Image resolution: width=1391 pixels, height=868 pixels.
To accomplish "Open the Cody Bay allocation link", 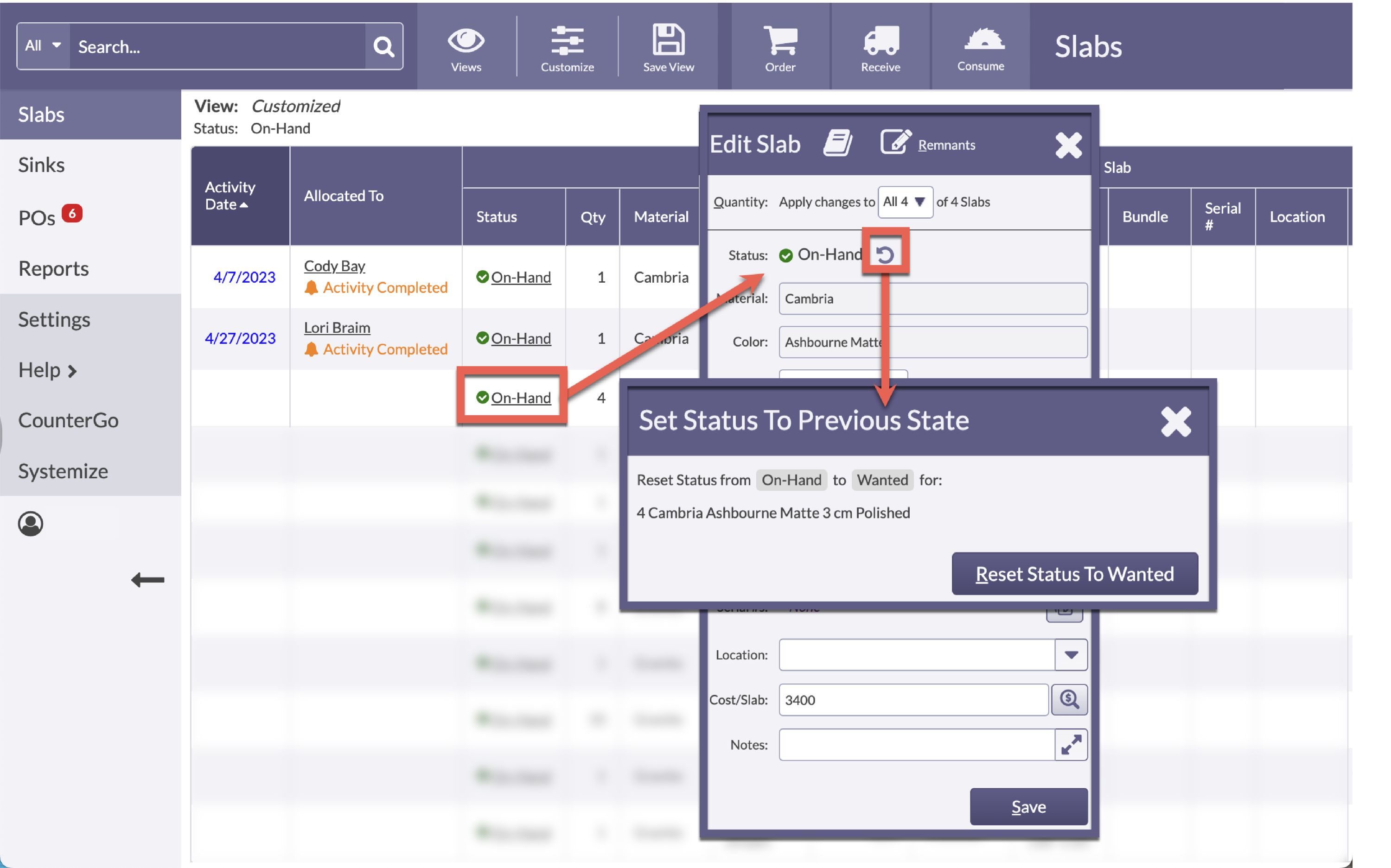I will (334, 265).
